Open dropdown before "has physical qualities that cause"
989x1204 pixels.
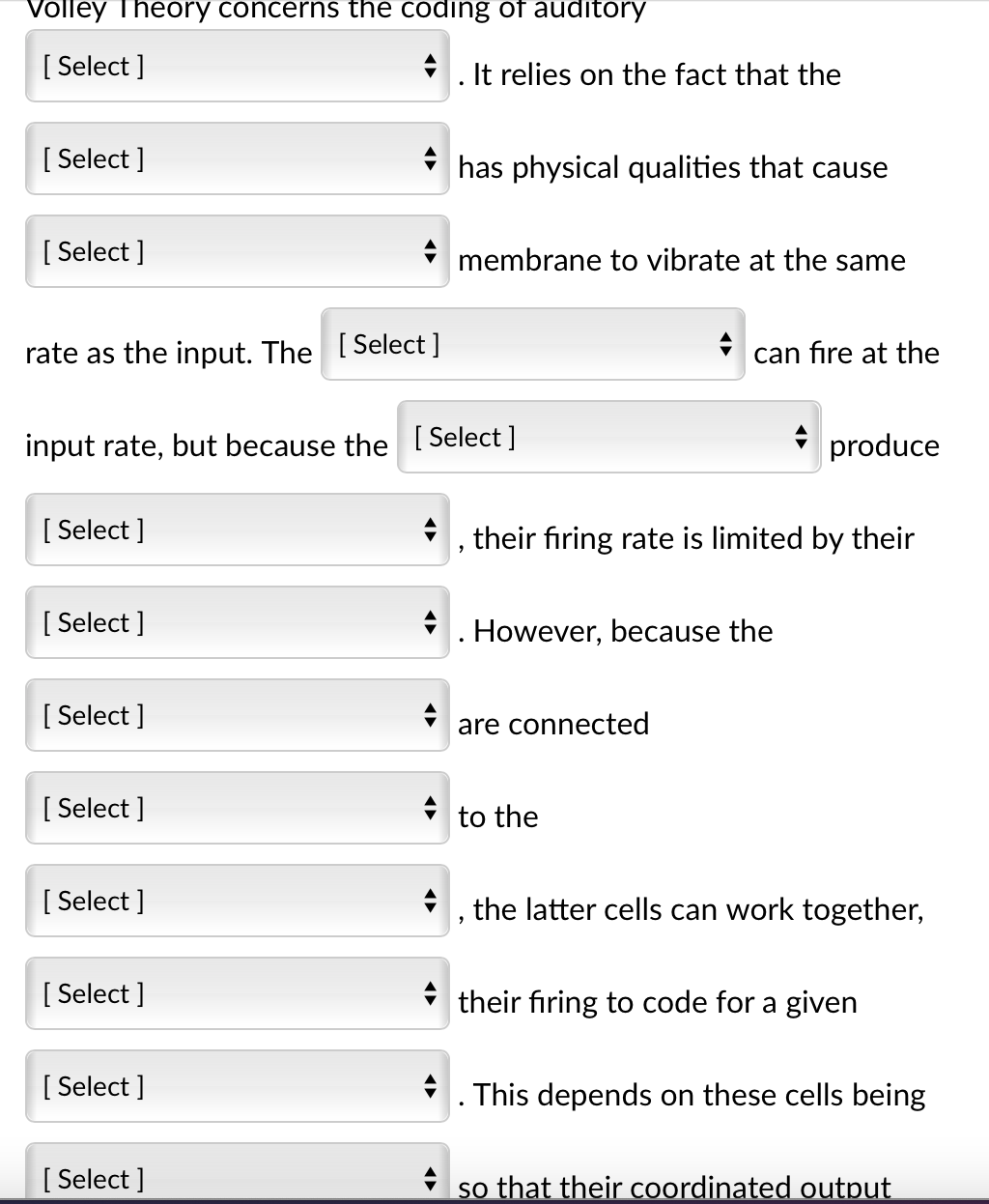click(237, 159)
